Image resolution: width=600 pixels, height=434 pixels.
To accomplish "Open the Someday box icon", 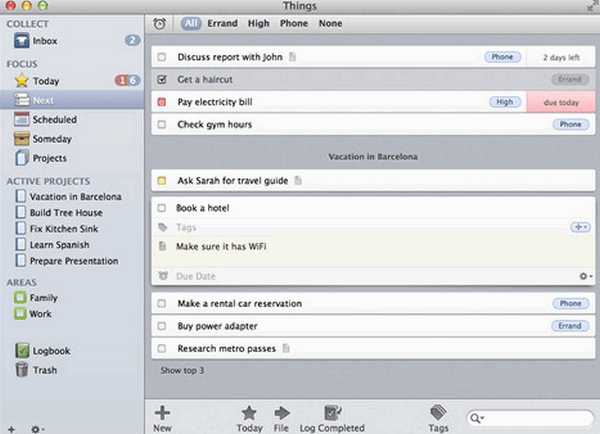I will (21, 139).
